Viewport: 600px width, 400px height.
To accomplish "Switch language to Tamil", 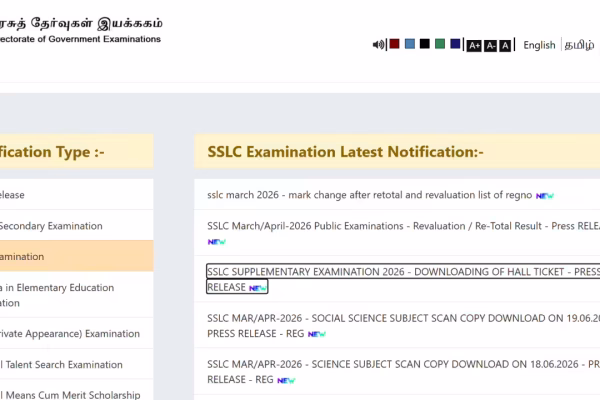I will [579, 45].
